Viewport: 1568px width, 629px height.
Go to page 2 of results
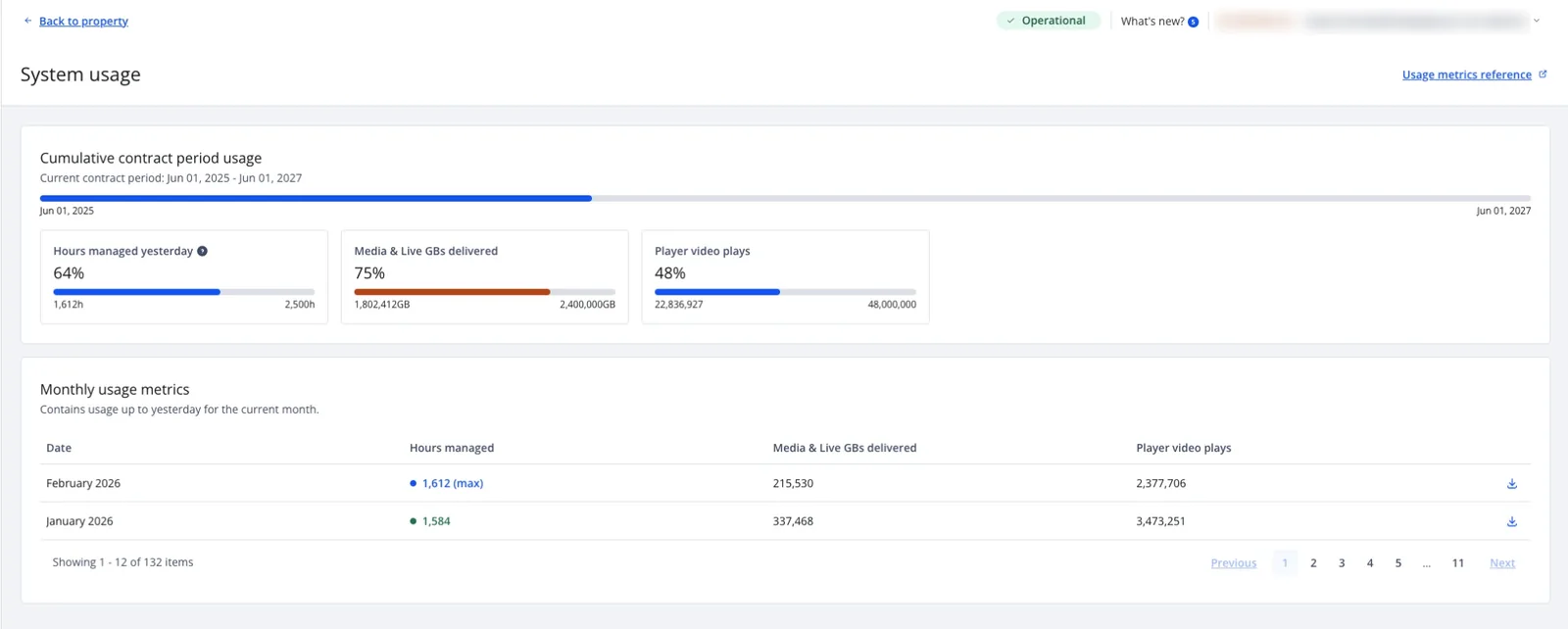(1313, 562)
